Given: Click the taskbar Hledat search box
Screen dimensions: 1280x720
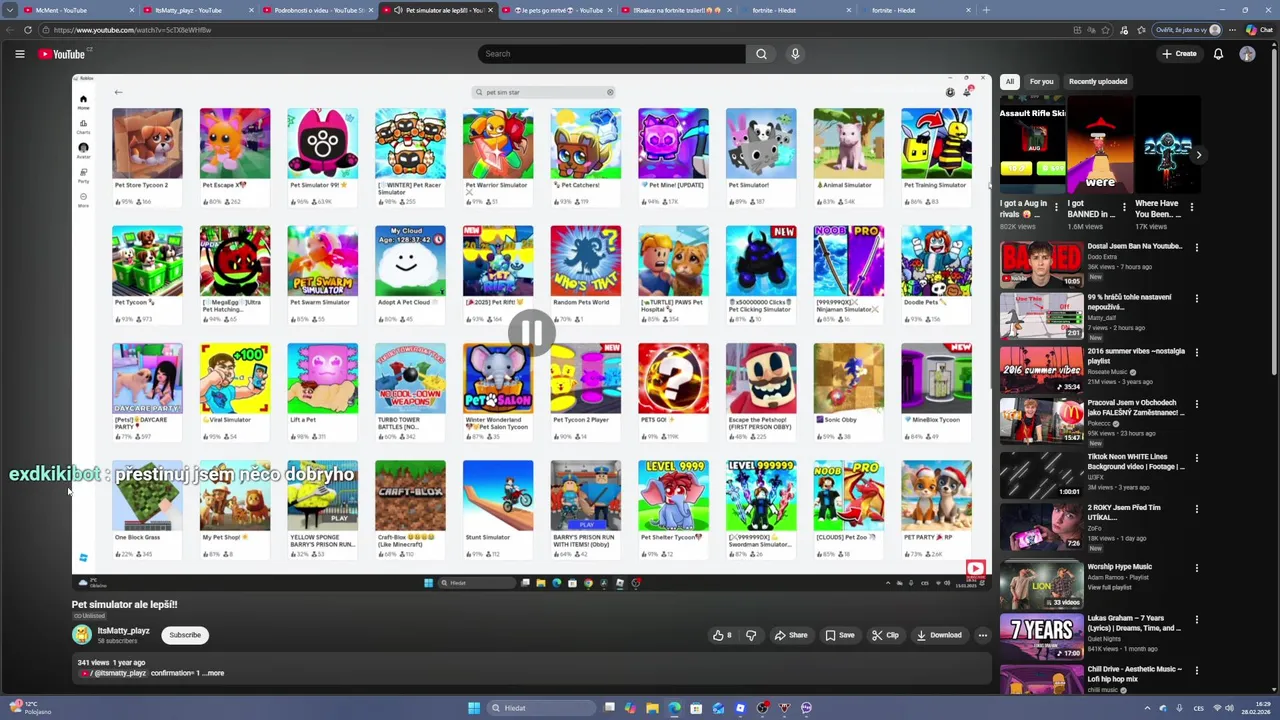Looking at the screenshot, I should 541,708.
